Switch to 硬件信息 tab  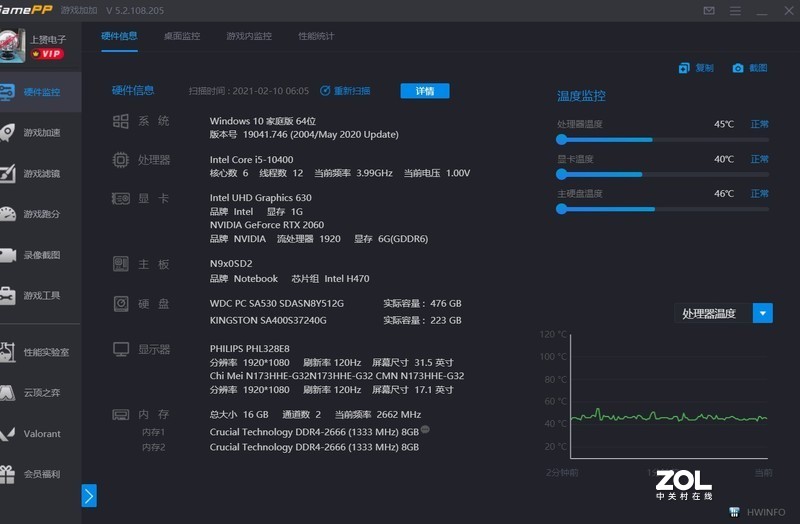click(119, 36)
